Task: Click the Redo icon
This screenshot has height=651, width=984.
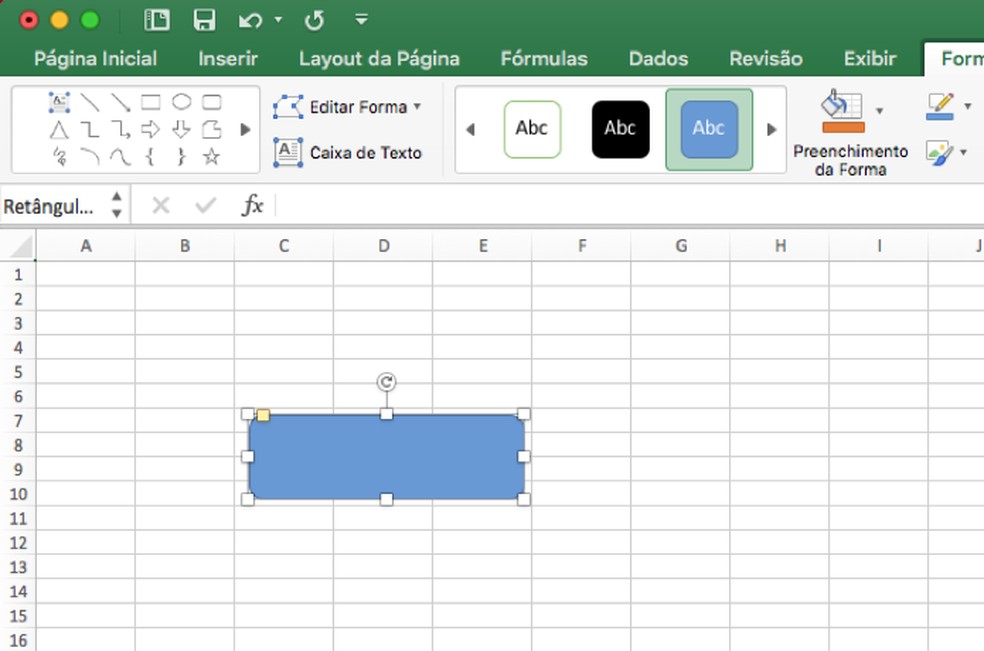Action: tap(314, 20)
